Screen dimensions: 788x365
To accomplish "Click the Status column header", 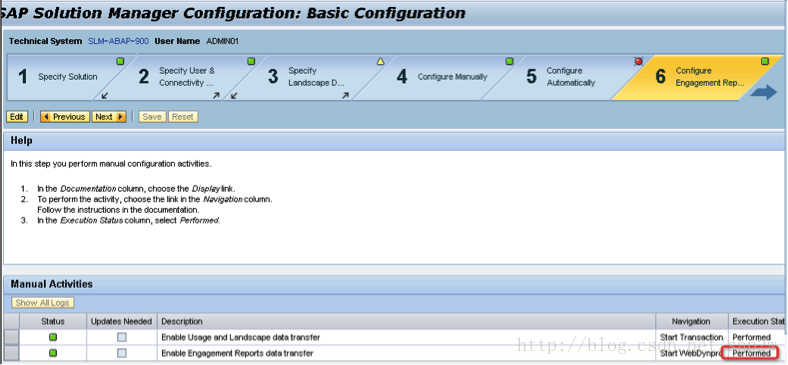I will click(x=53, y=321).
